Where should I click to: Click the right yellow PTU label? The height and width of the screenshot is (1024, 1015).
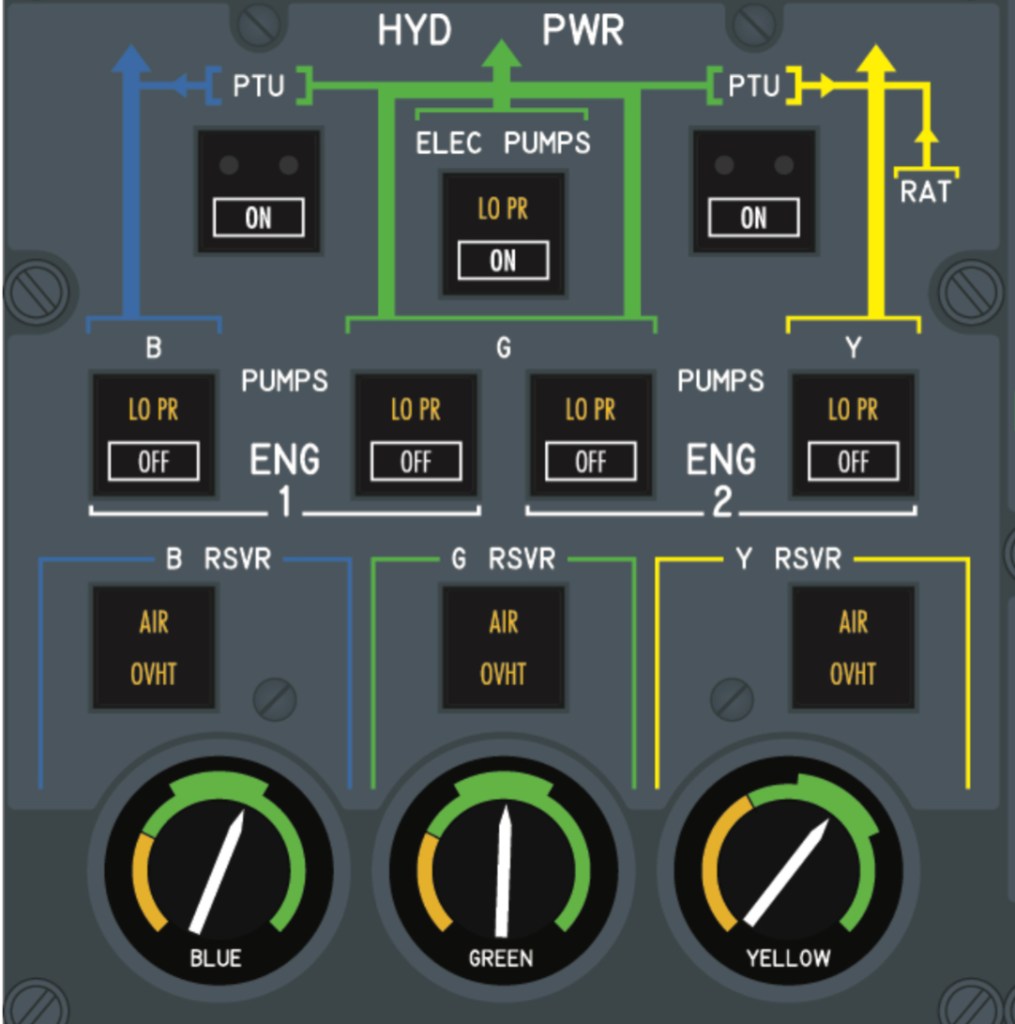[x=753, y=86]
